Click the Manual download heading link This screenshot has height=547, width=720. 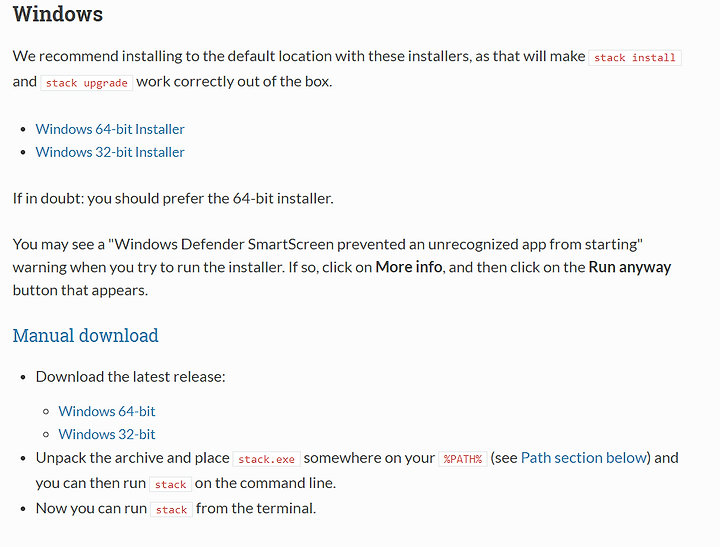click(x=85, y=336)
